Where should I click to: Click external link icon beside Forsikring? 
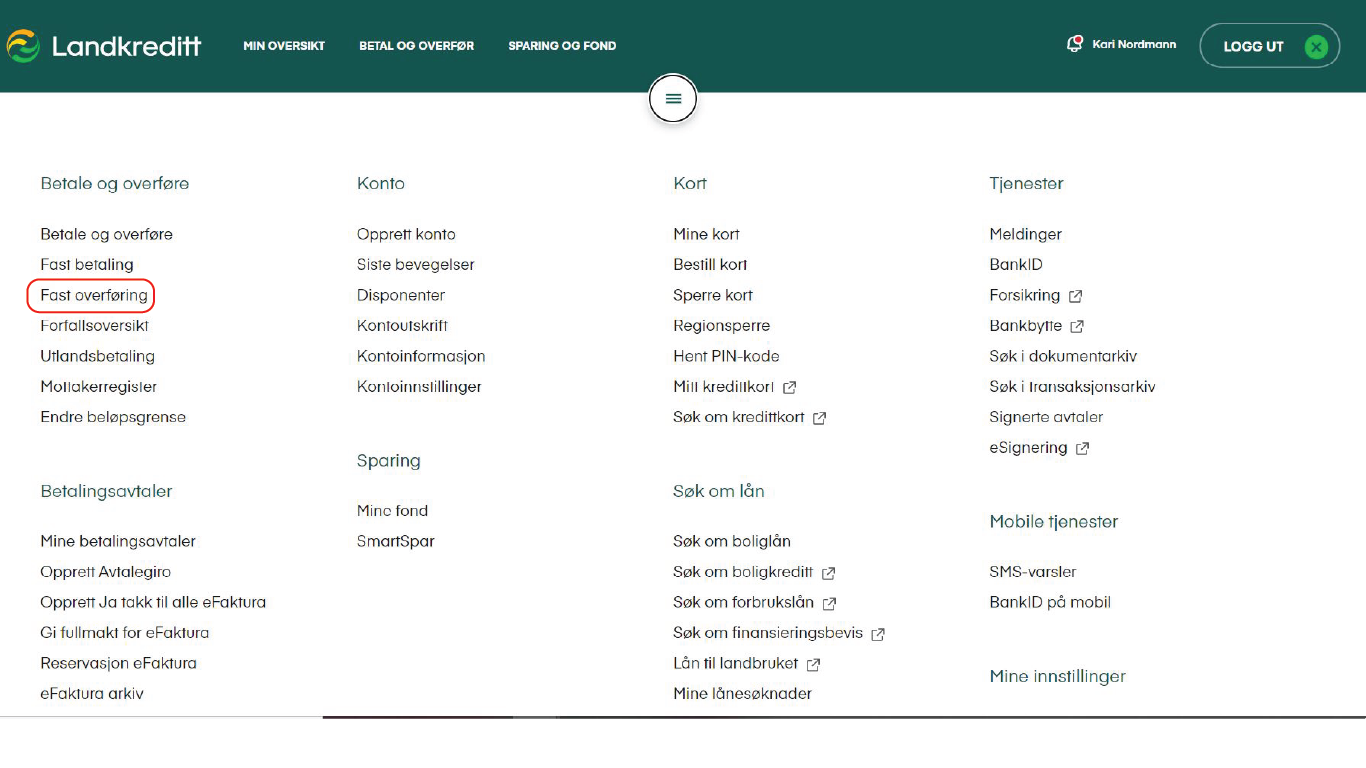tap(1076, 296)
